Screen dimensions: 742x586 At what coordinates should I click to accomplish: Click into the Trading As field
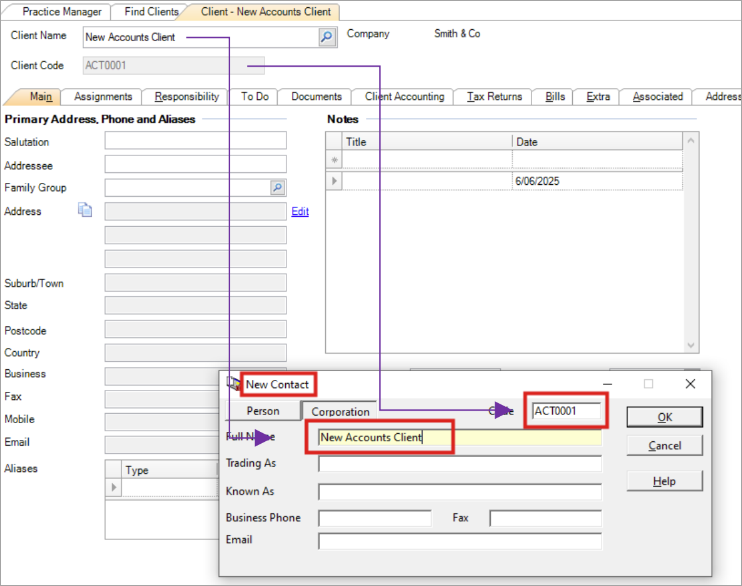point(460,464)
